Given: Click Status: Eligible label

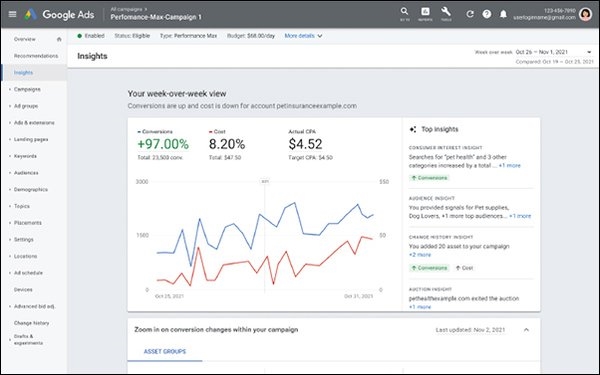Looking at the screenshot, I should click(132, 36).
